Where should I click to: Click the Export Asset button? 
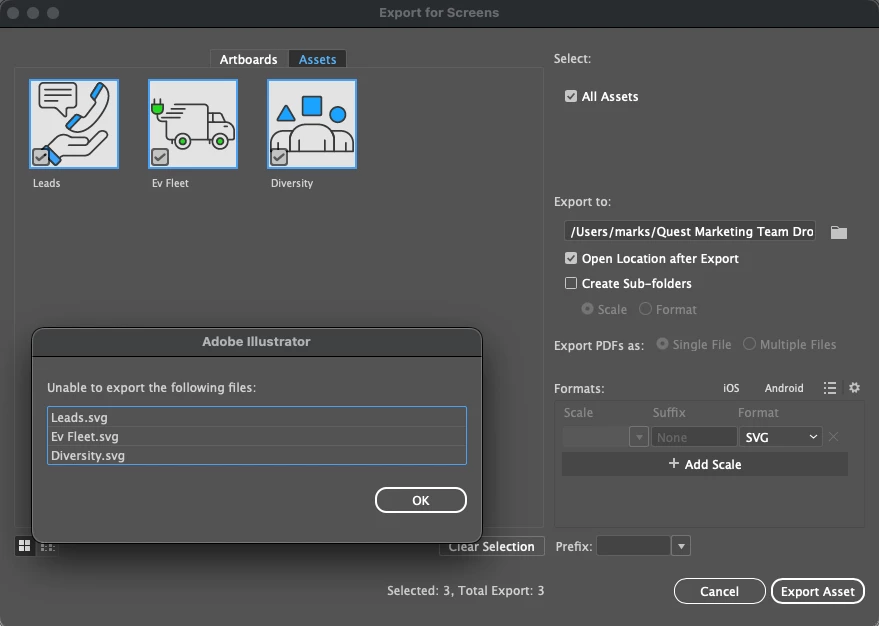[x=817, y=591]
